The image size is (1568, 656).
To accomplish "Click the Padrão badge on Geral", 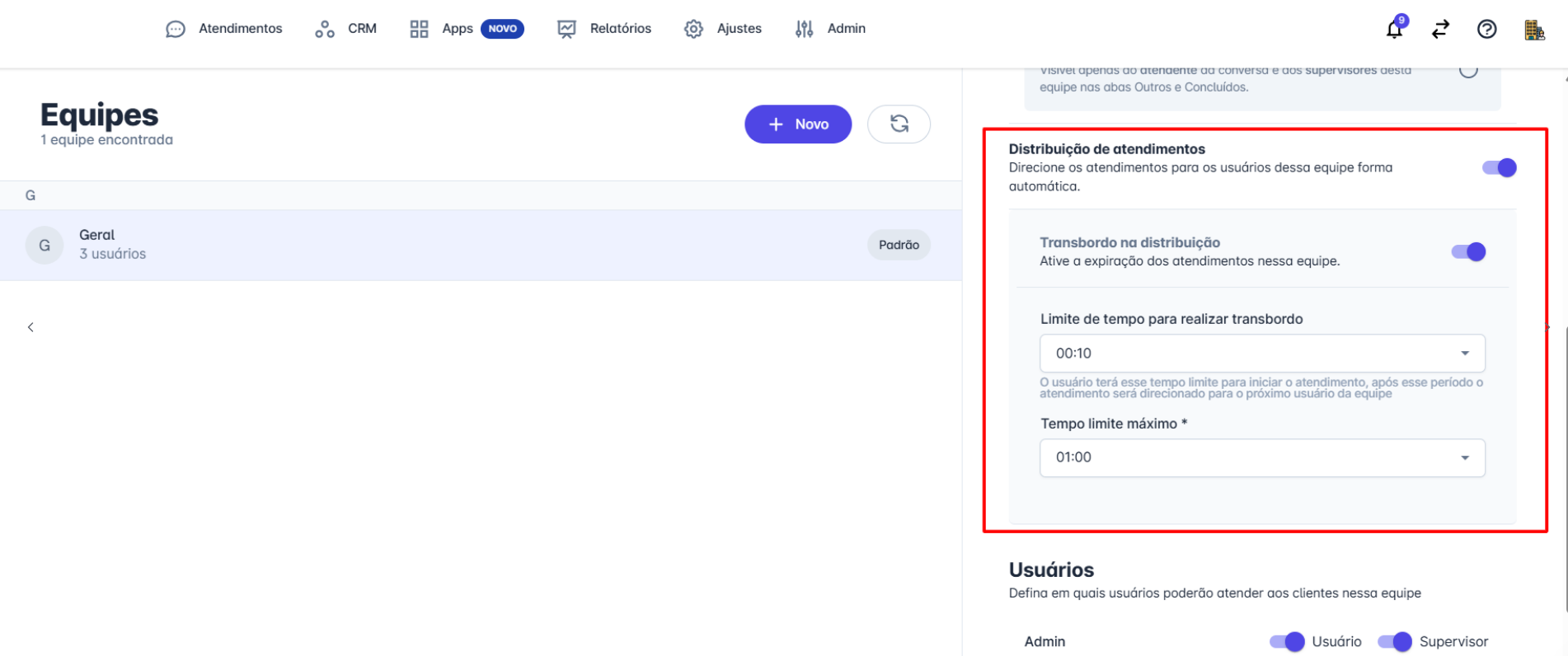I will [898, 245].
